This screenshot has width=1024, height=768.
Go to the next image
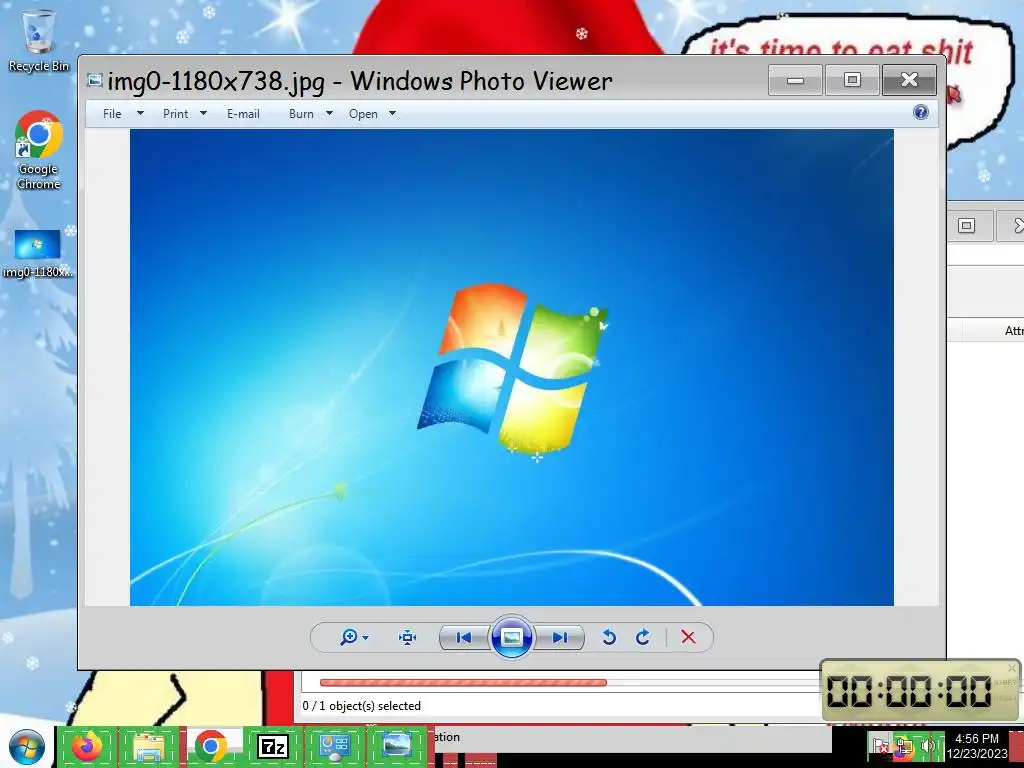point(559,637)
